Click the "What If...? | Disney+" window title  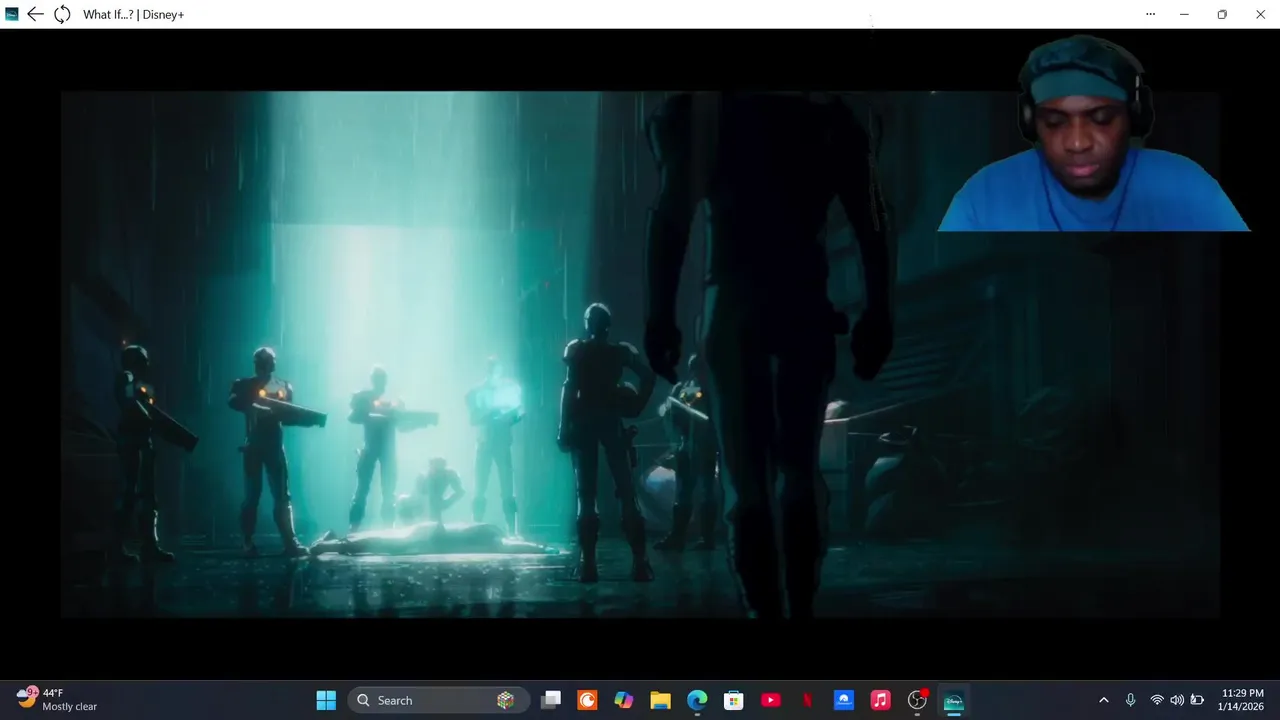tap(133, 14)
